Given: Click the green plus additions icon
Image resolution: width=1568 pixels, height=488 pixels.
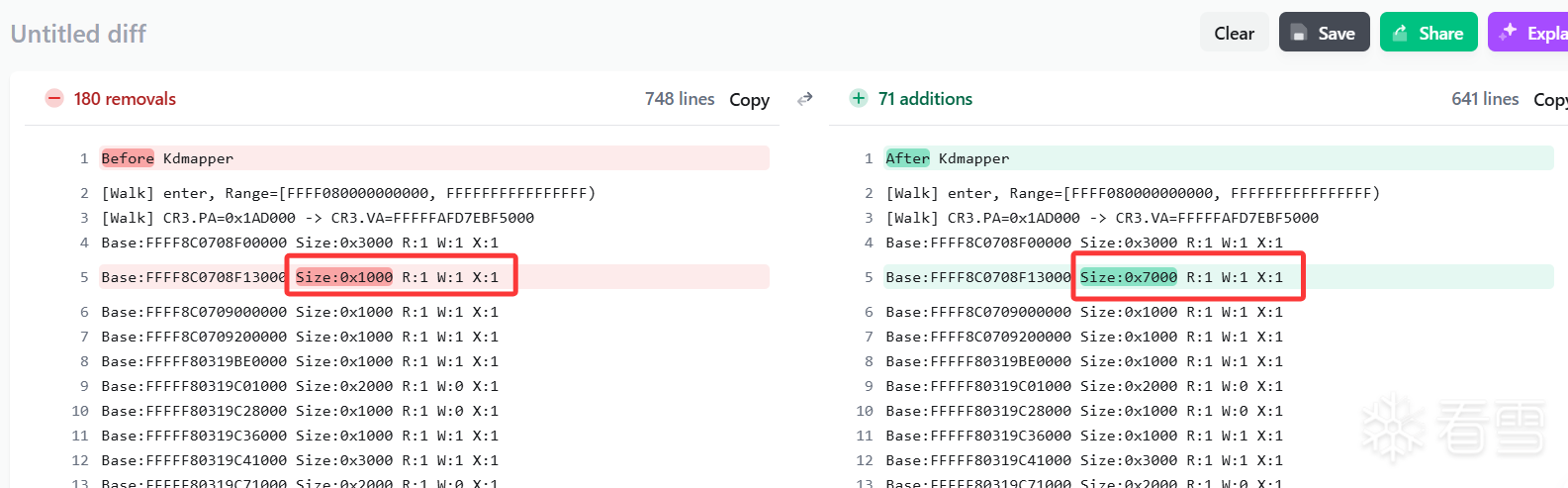Looking at the screenshot, I should [859, 98].
